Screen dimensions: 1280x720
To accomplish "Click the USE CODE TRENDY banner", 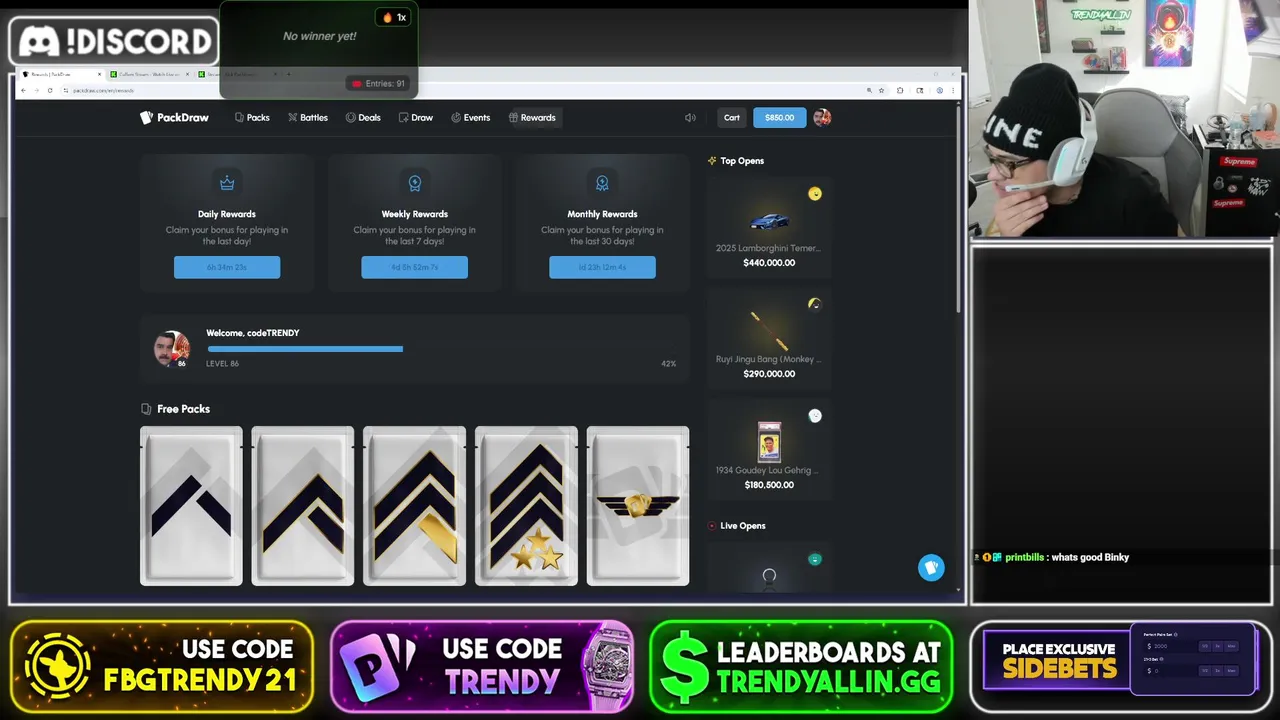I will coord(482,667).
